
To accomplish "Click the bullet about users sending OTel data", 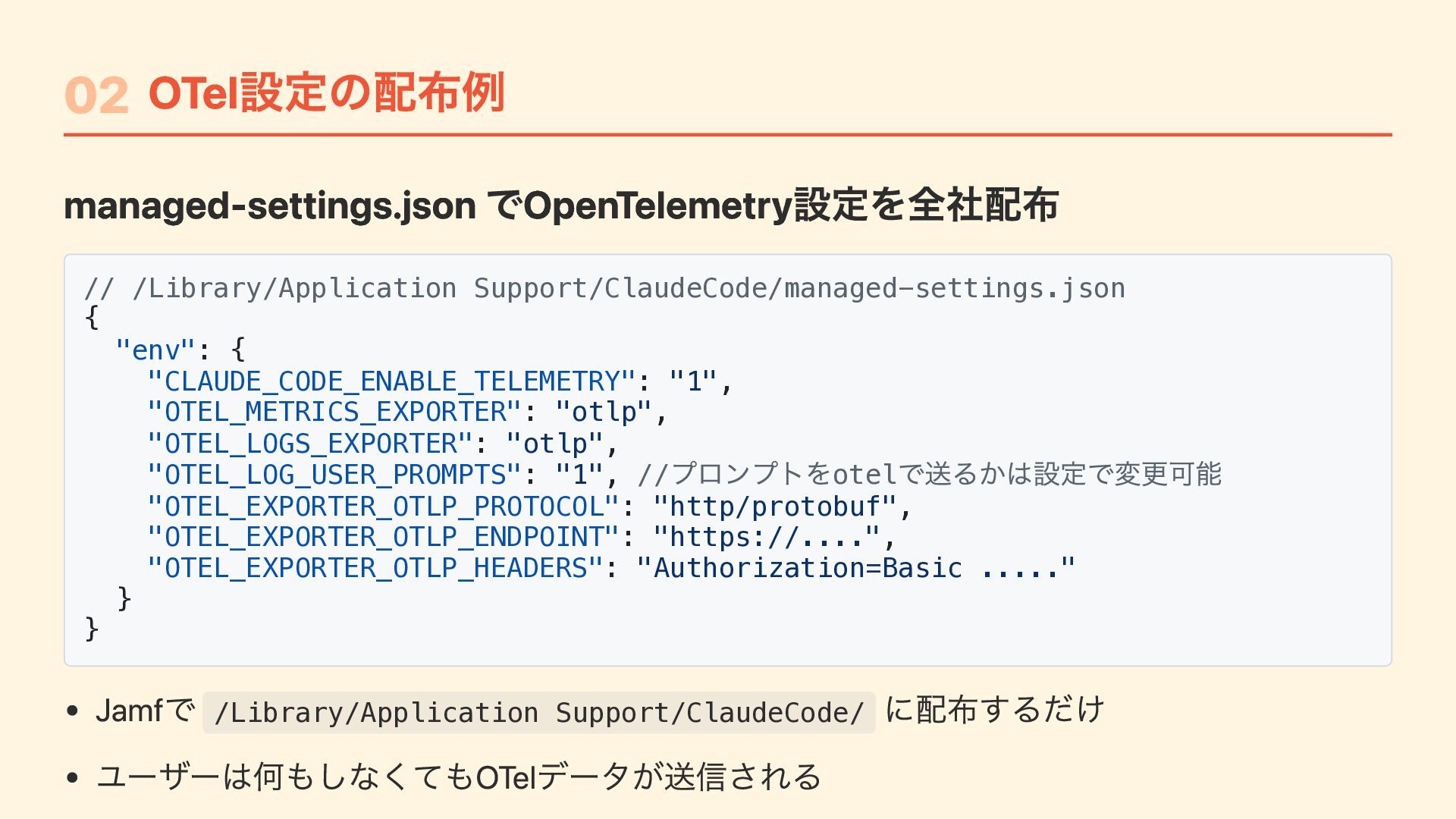I will click(x=459, y=777).
